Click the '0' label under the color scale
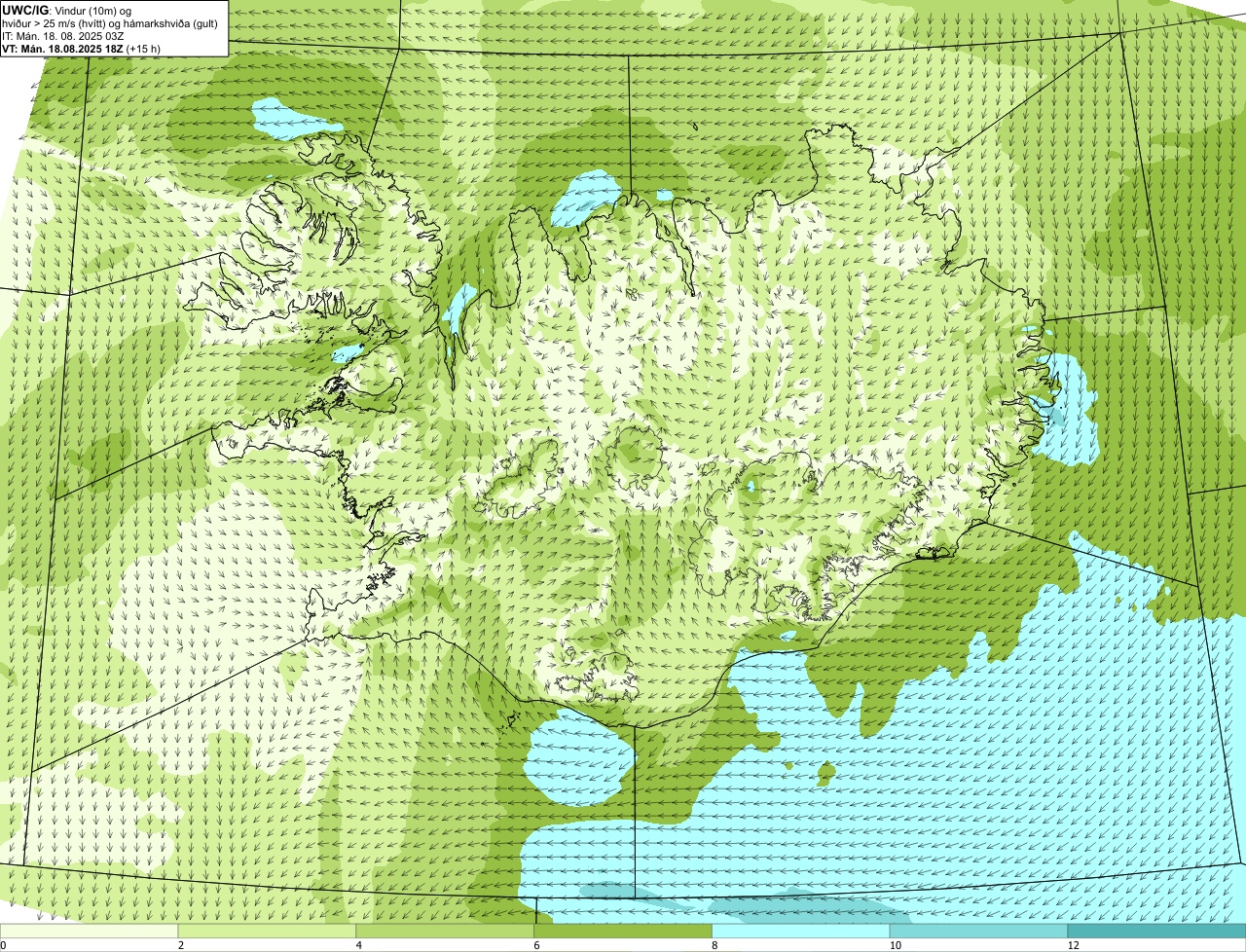Viewport: 1246px width, 952px height. (x=3, y=945)
